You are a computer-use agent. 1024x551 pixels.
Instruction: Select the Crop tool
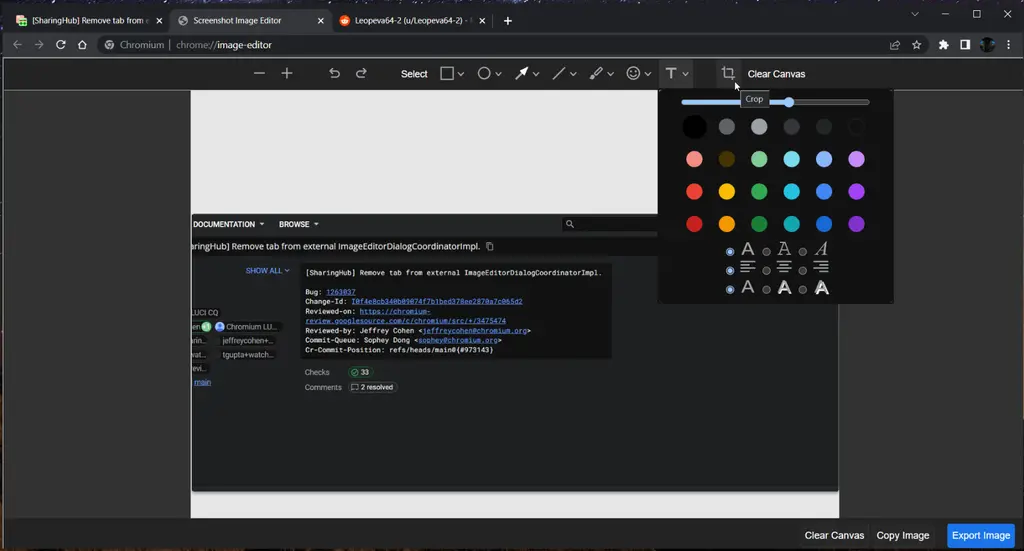pyautogui.click(x=728, y=73)
